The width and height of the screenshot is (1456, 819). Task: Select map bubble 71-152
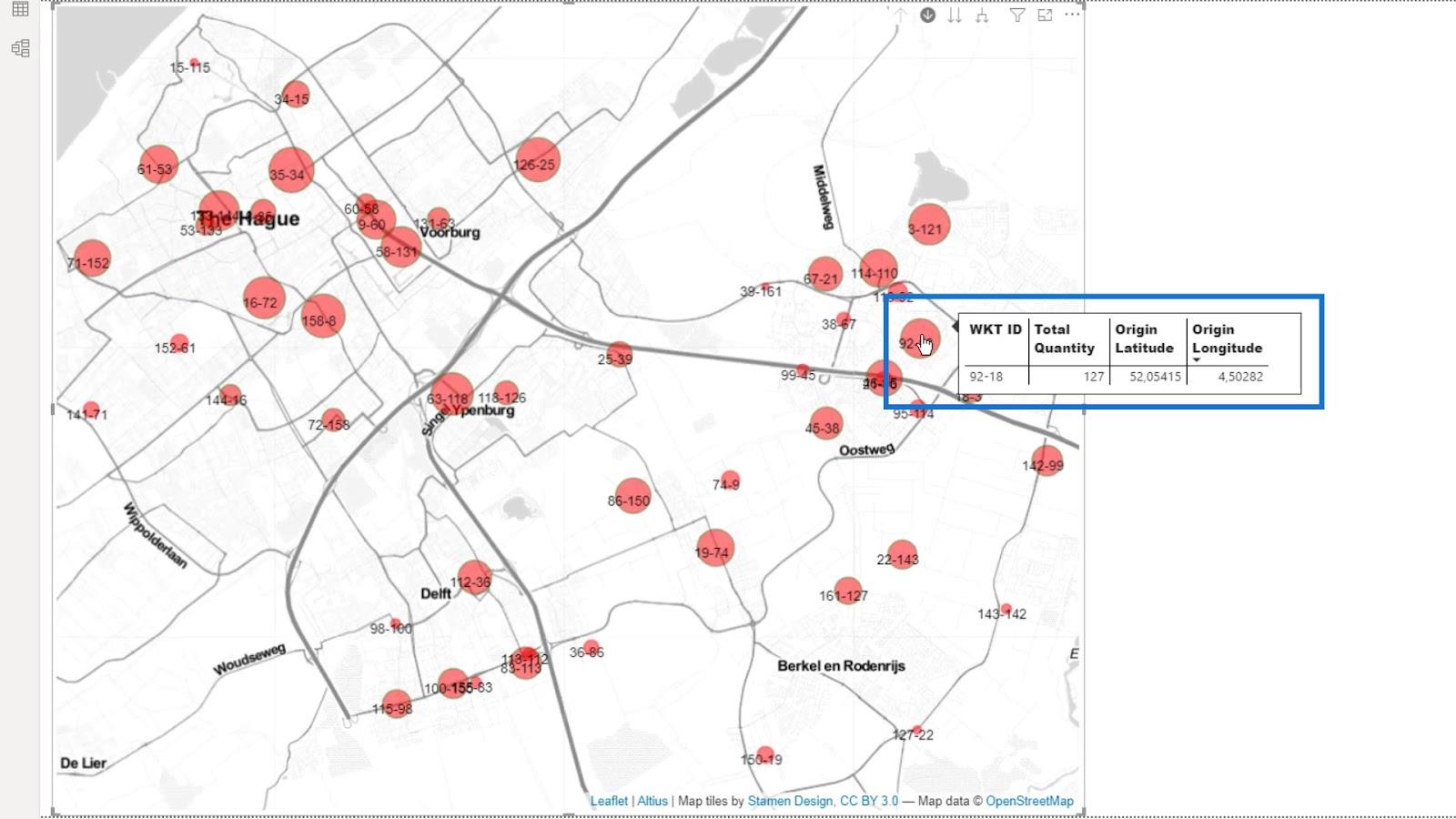92,259
